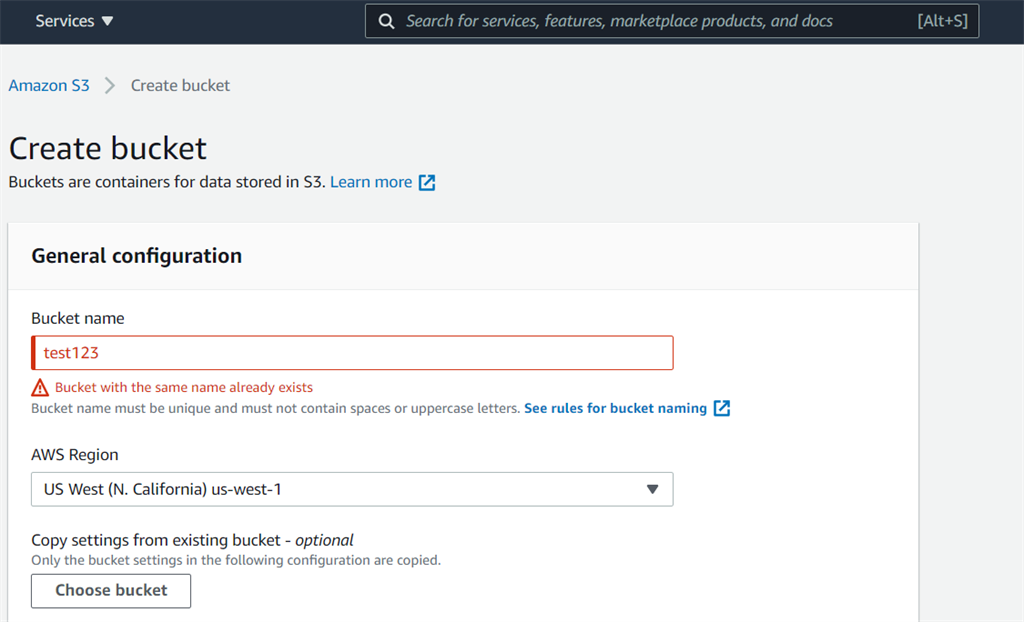Click the search magnifier icon
The image size is (1024, 622).
pyautogui.click(x=386, y=21)
